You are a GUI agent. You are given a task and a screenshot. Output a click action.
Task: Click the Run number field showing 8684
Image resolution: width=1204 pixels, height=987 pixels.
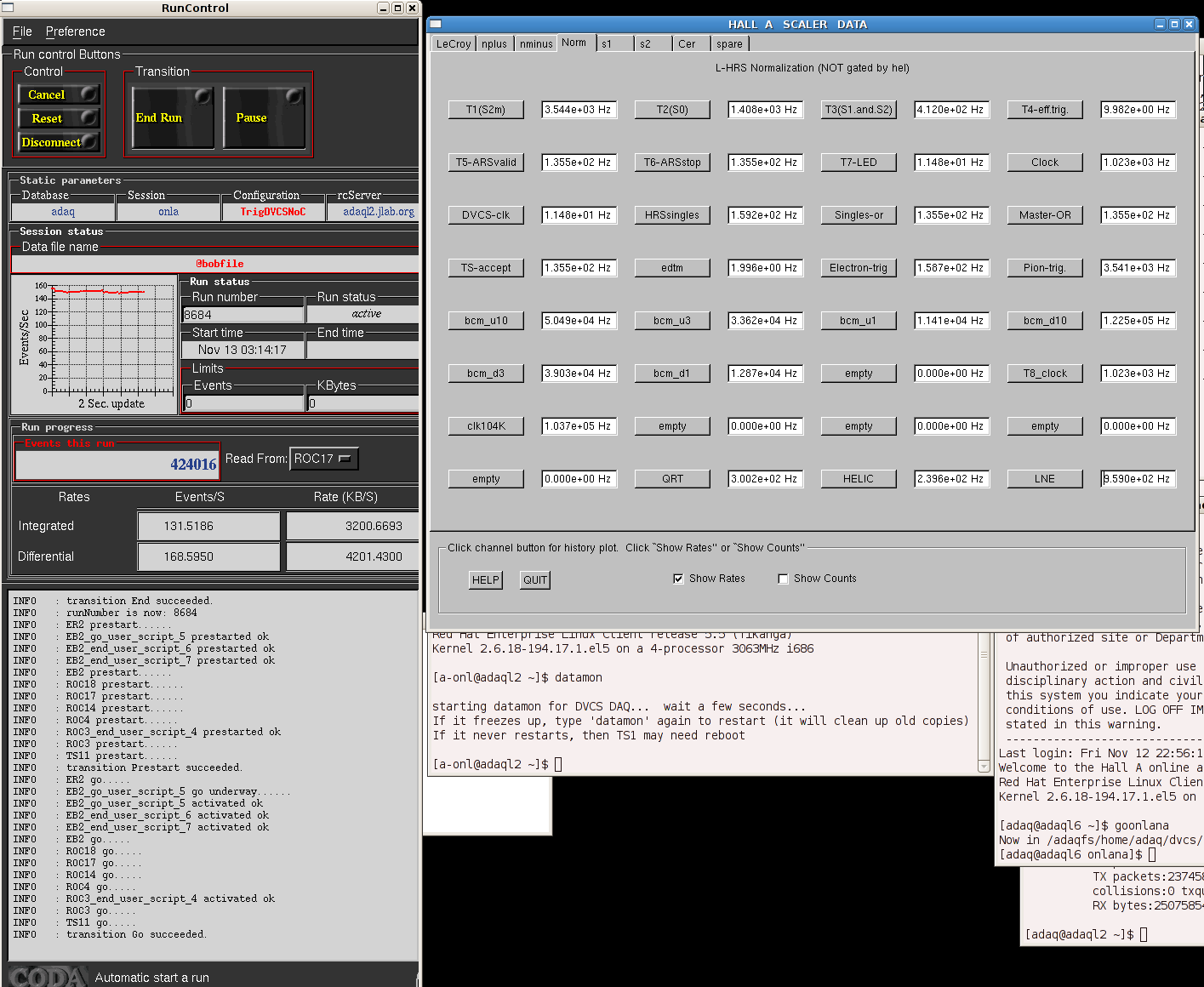tap(243, 314)
